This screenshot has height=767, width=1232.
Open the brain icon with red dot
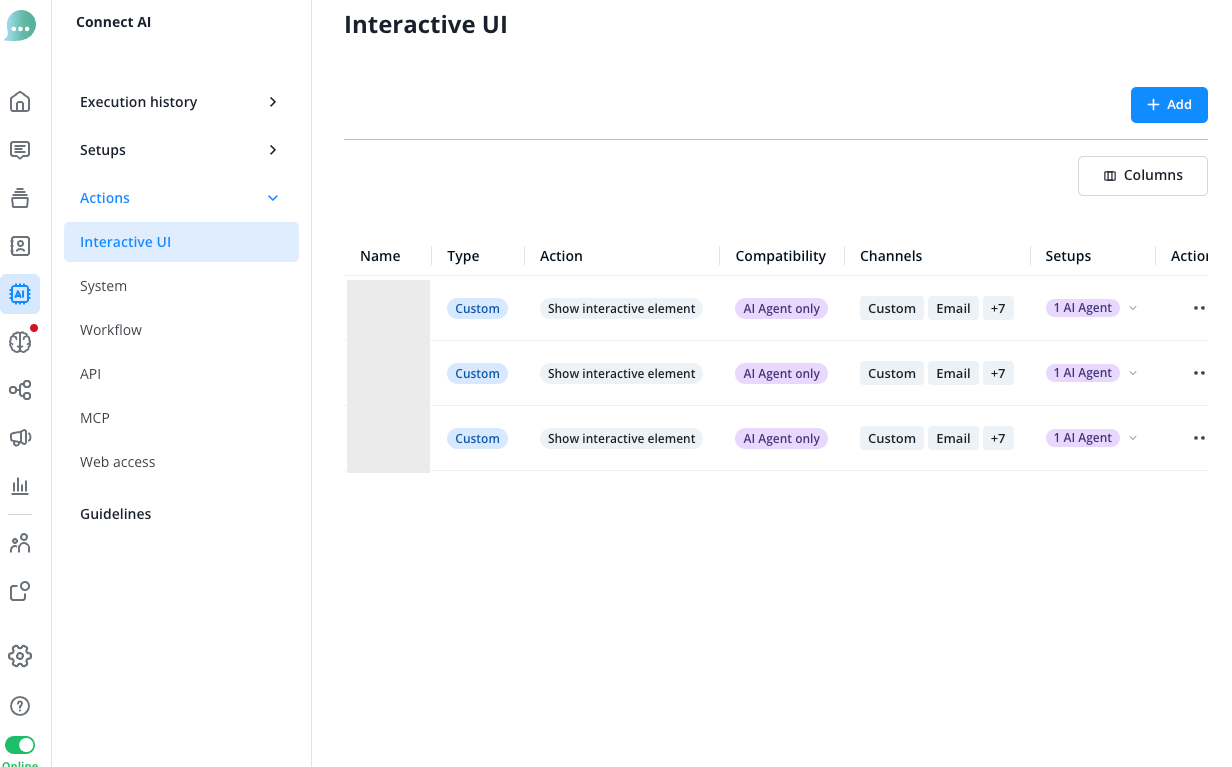20,342
